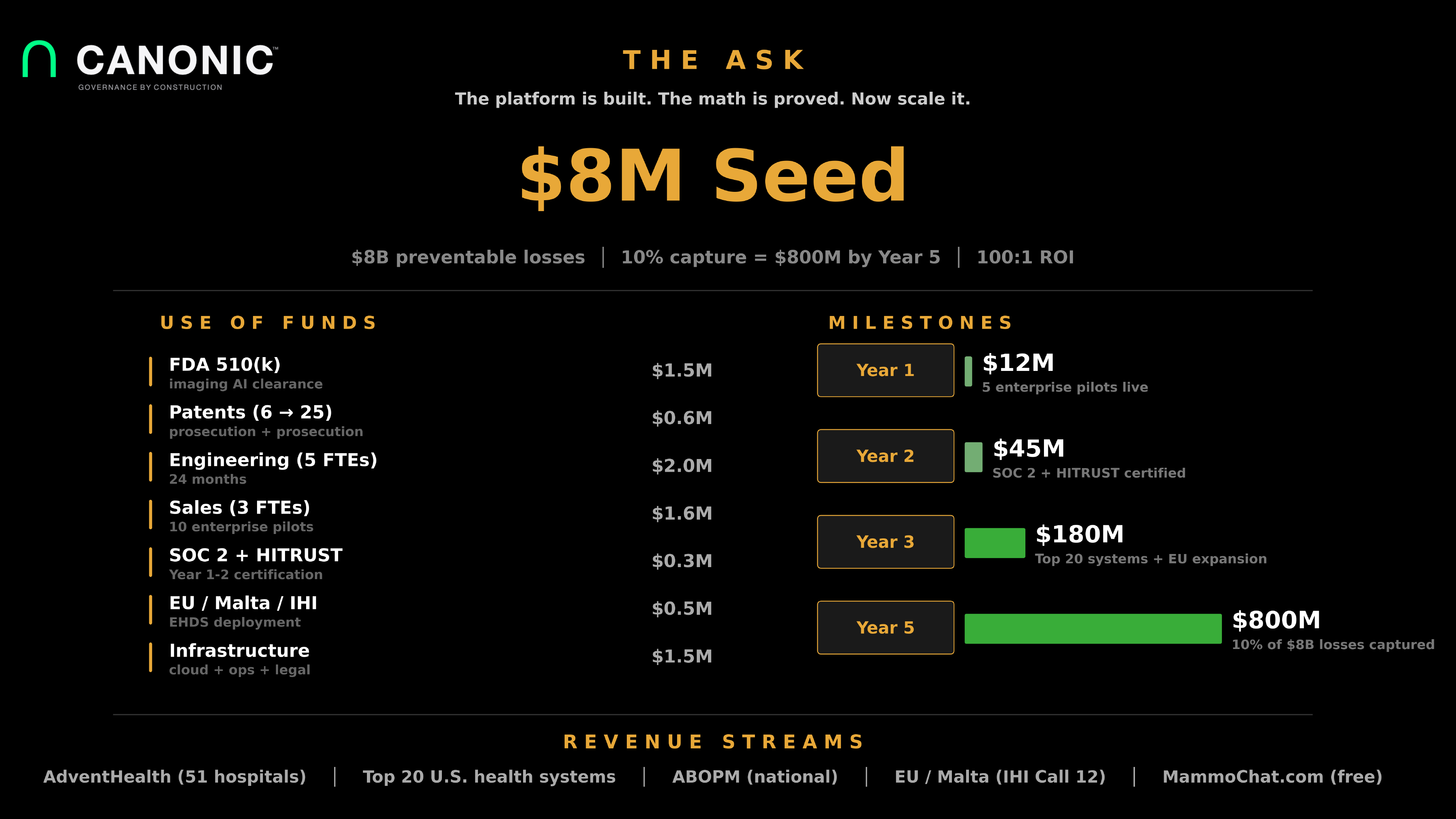This screenshot has width=1456, height=819.
Task: Click the green $180M revenue bar
Action: pyautogui.click(x=994, y=543)
